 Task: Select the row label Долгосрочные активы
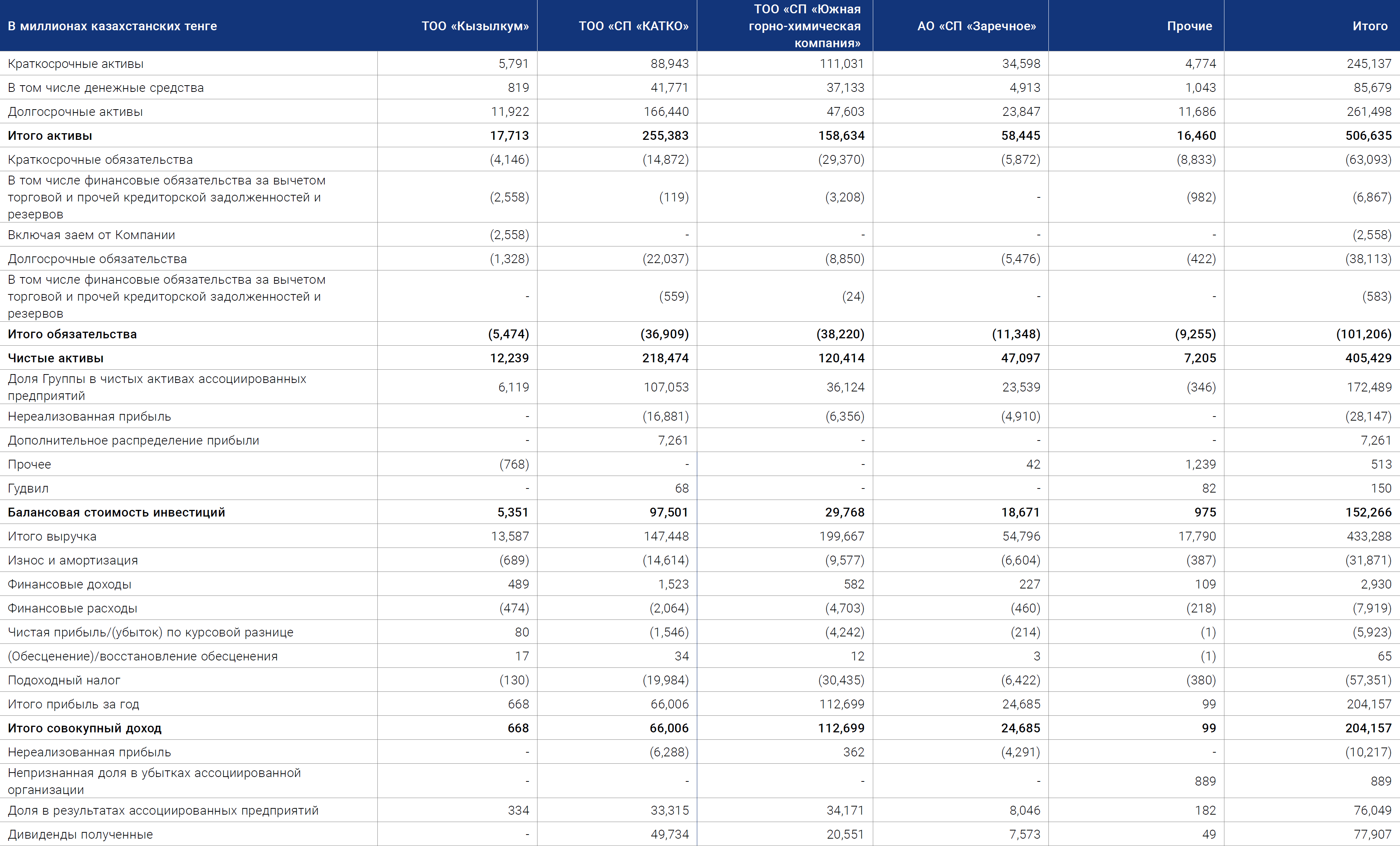point(75,111)
